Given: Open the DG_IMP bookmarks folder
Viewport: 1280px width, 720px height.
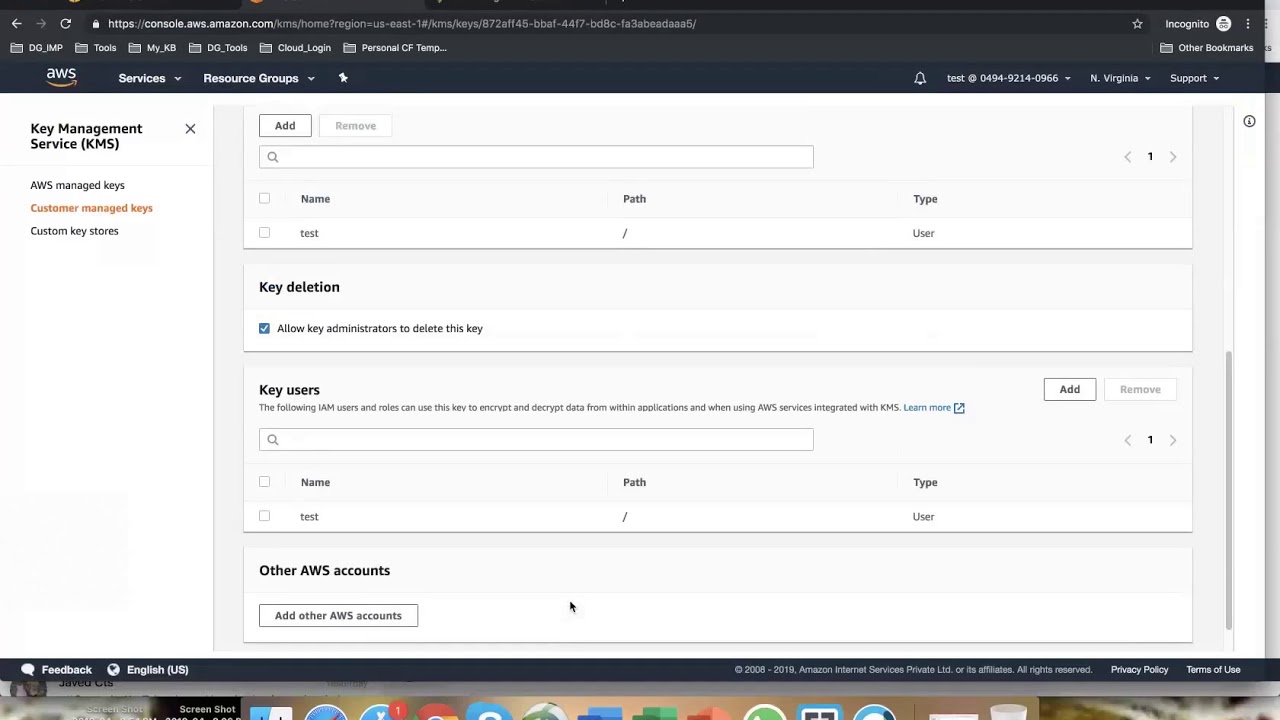Looking at the screenshot, I should [x=37, y=48].
